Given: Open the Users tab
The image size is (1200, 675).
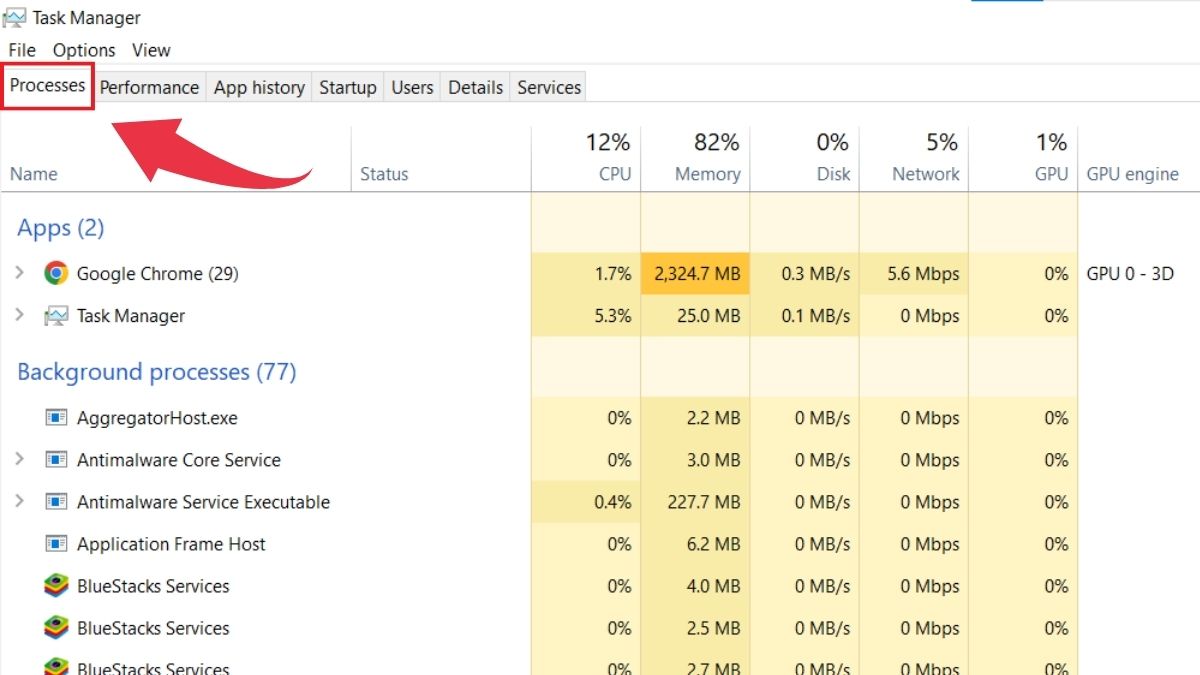Looking at the screenshot, I should point(412,87).
